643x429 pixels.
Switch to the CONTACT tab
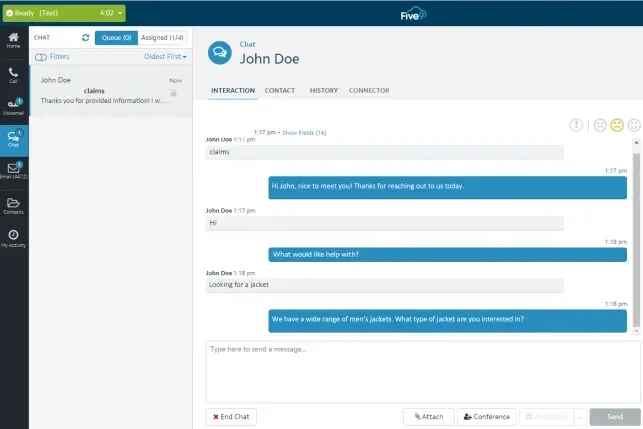280,91
